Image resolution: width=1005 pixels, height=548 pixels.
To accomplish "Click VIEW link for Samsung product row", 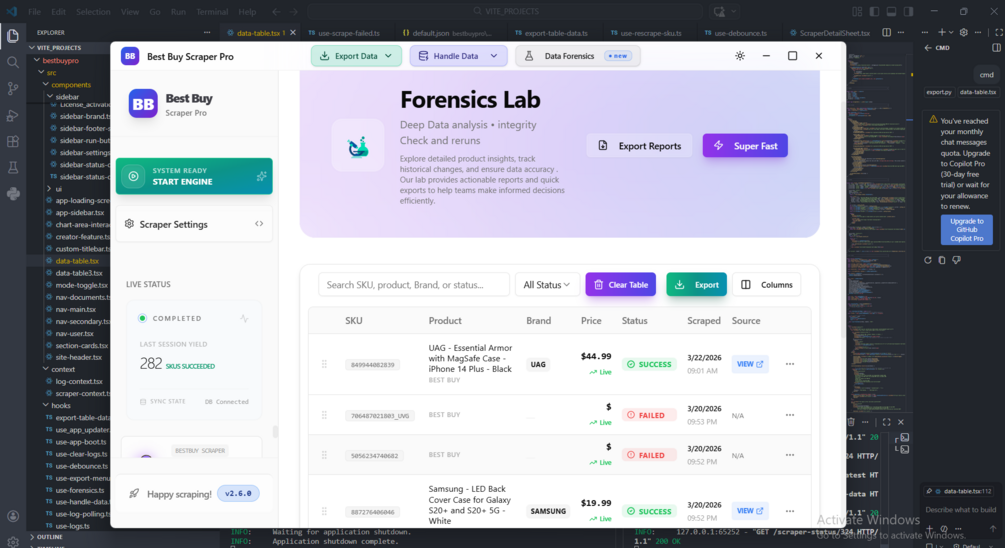I will pyautogui.click(x=750, y=511).
